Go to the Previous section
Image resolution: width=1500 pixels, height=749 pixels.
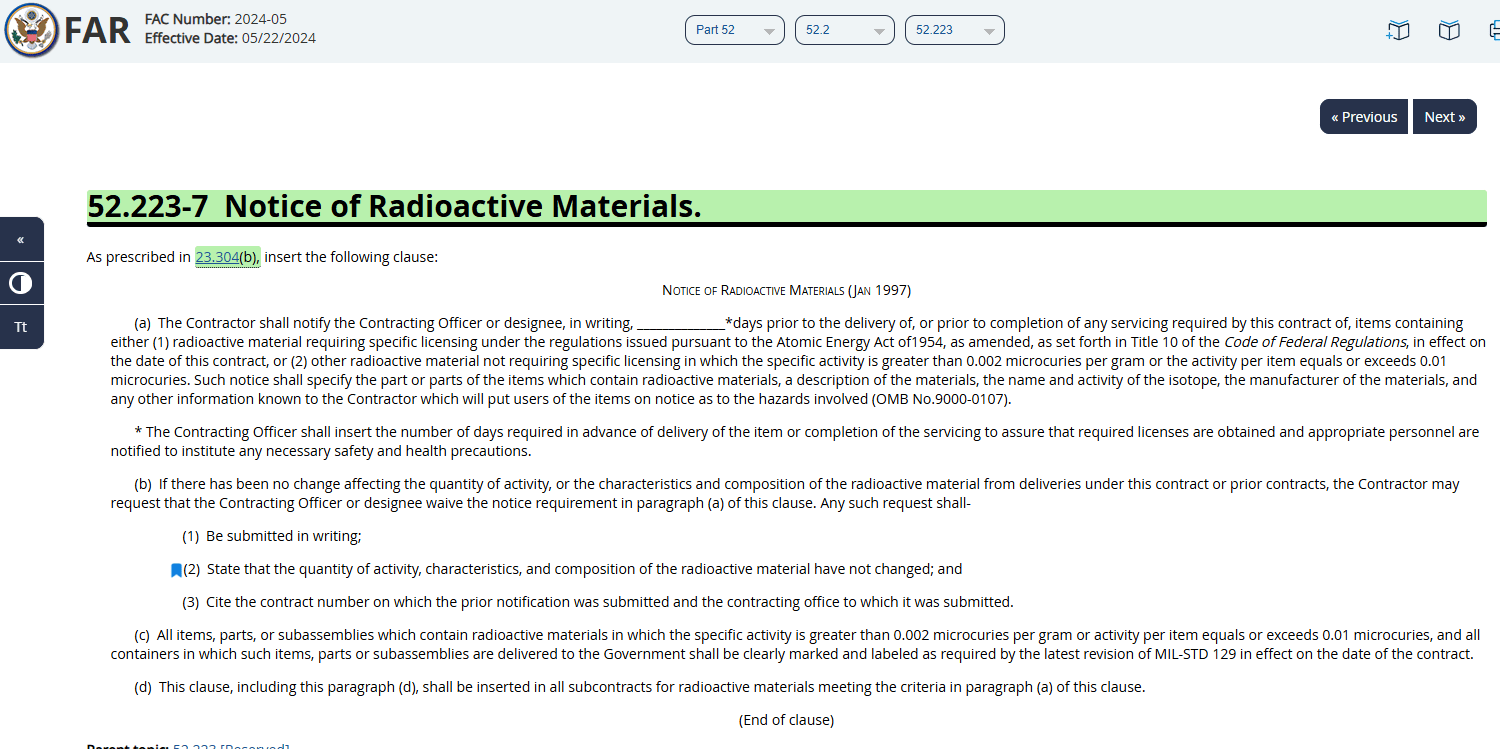(x=1364, y=117)
